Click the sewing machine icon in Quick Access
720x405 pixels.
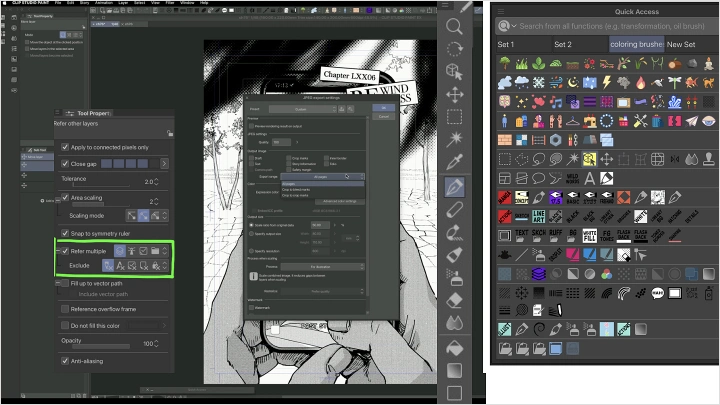click(590, 121)
